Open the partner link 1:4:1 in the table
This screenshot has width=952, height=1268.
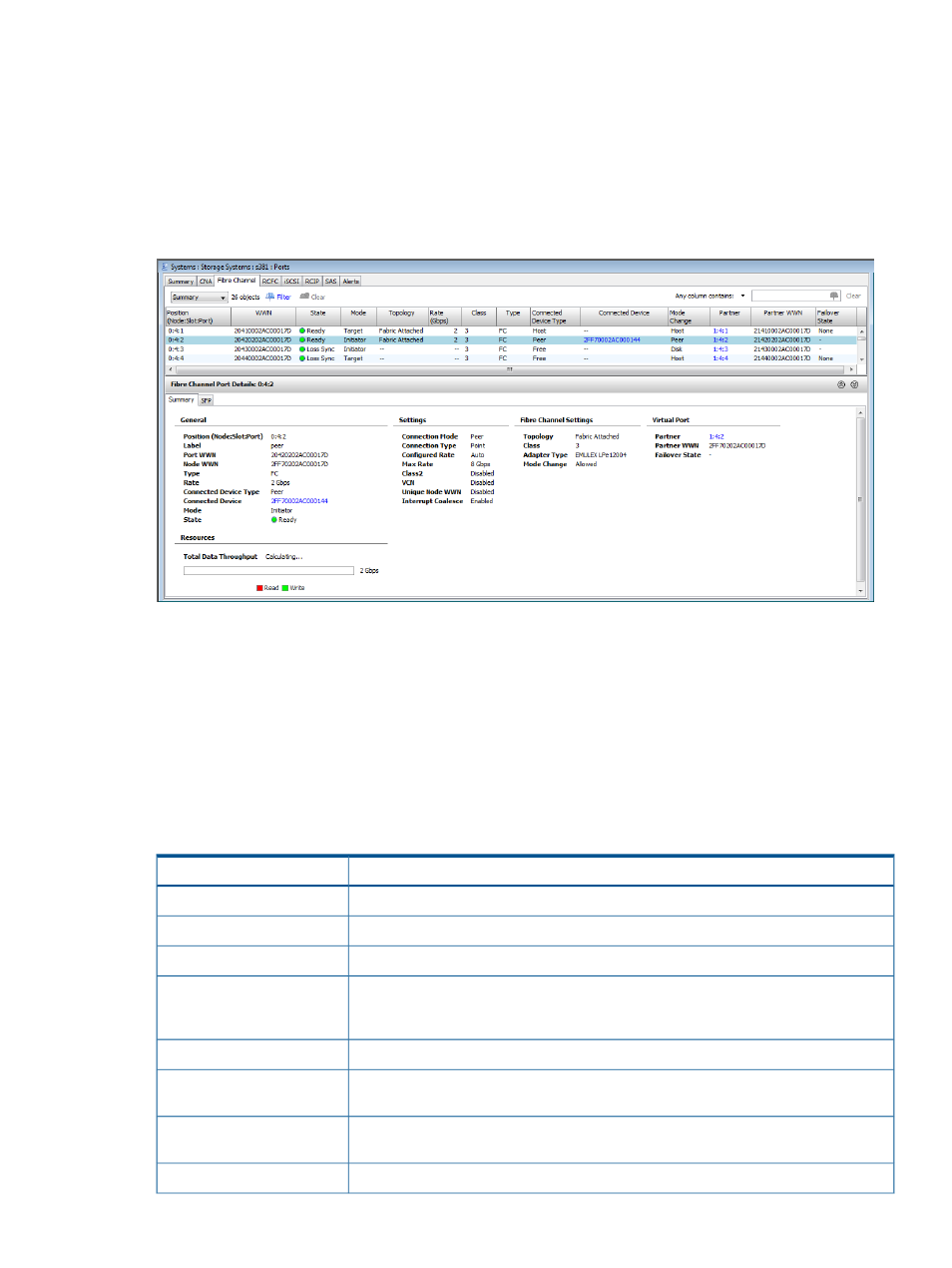pos(720,331)
